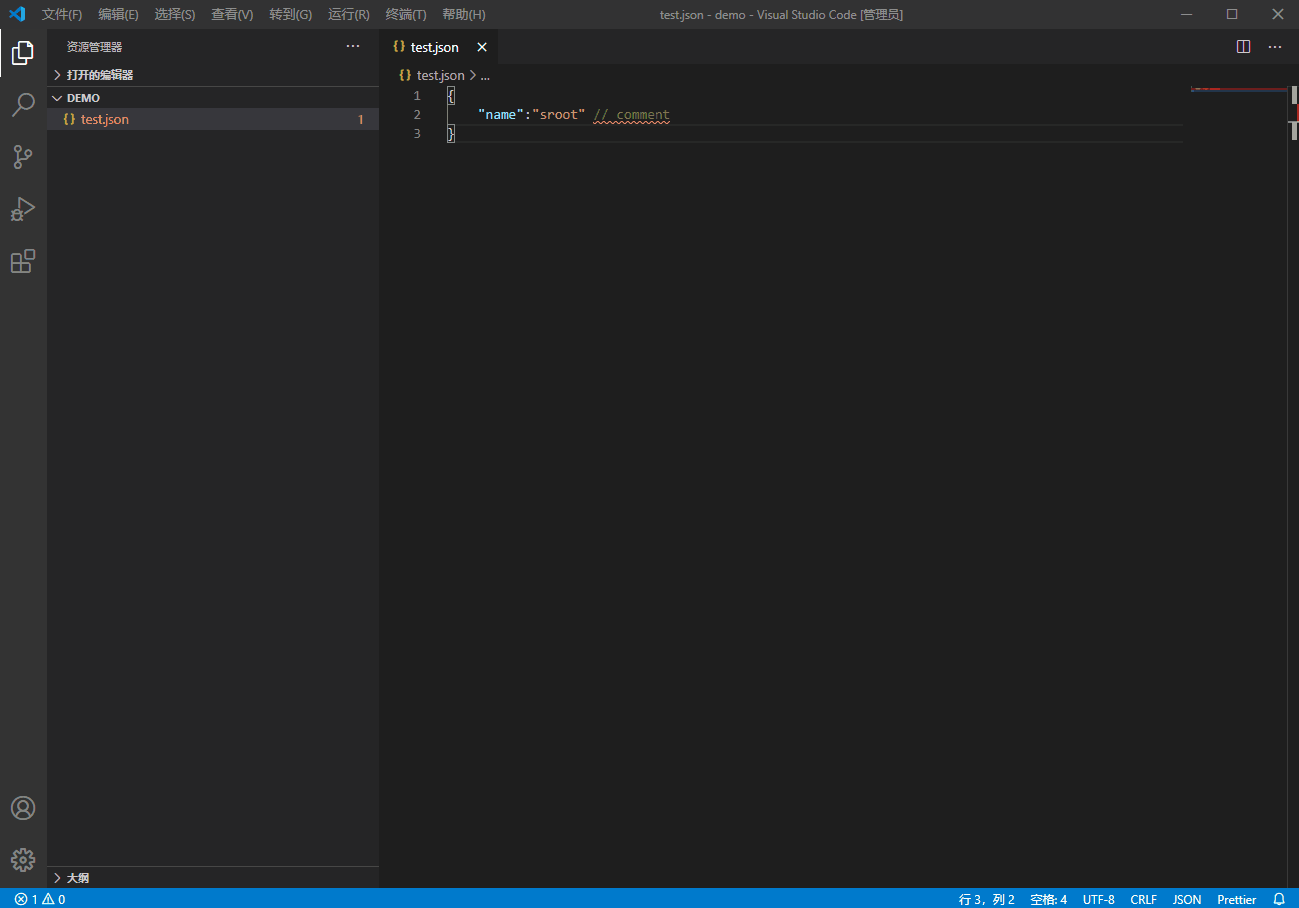The width and height of the screenshot is (1299, 908).
Task: Open the 转到(G) menu
Action: (291, 14)
